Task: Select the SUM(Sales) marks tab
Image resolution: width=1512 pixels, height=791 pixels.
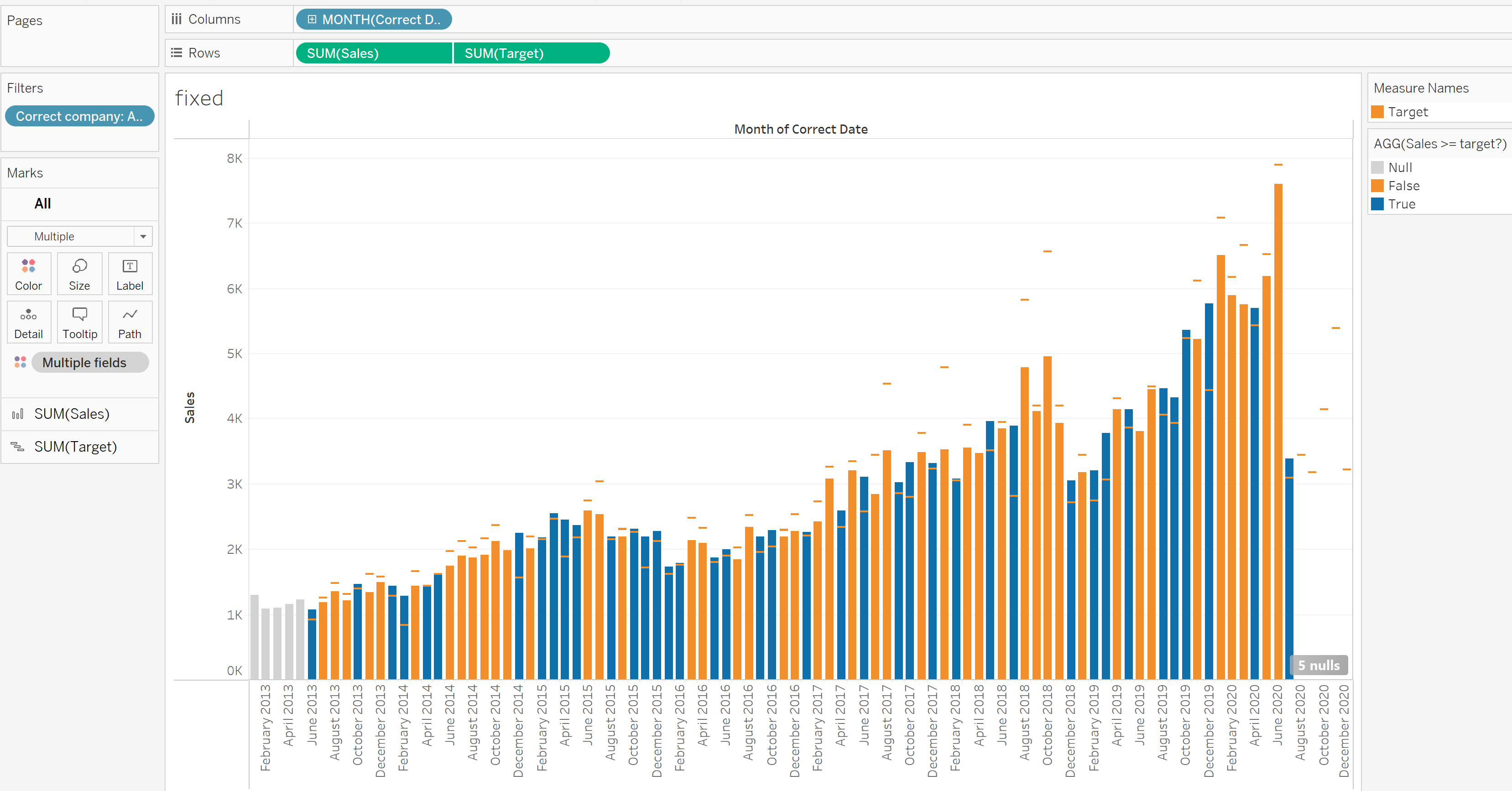Action: 72,414
